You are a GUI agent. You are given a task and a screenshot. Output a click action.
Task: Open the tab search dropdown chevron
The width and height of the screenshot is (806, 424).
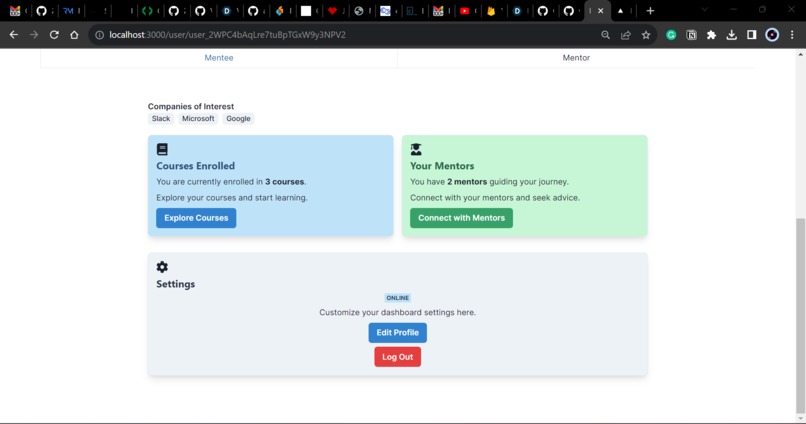[x=705, y=10]
